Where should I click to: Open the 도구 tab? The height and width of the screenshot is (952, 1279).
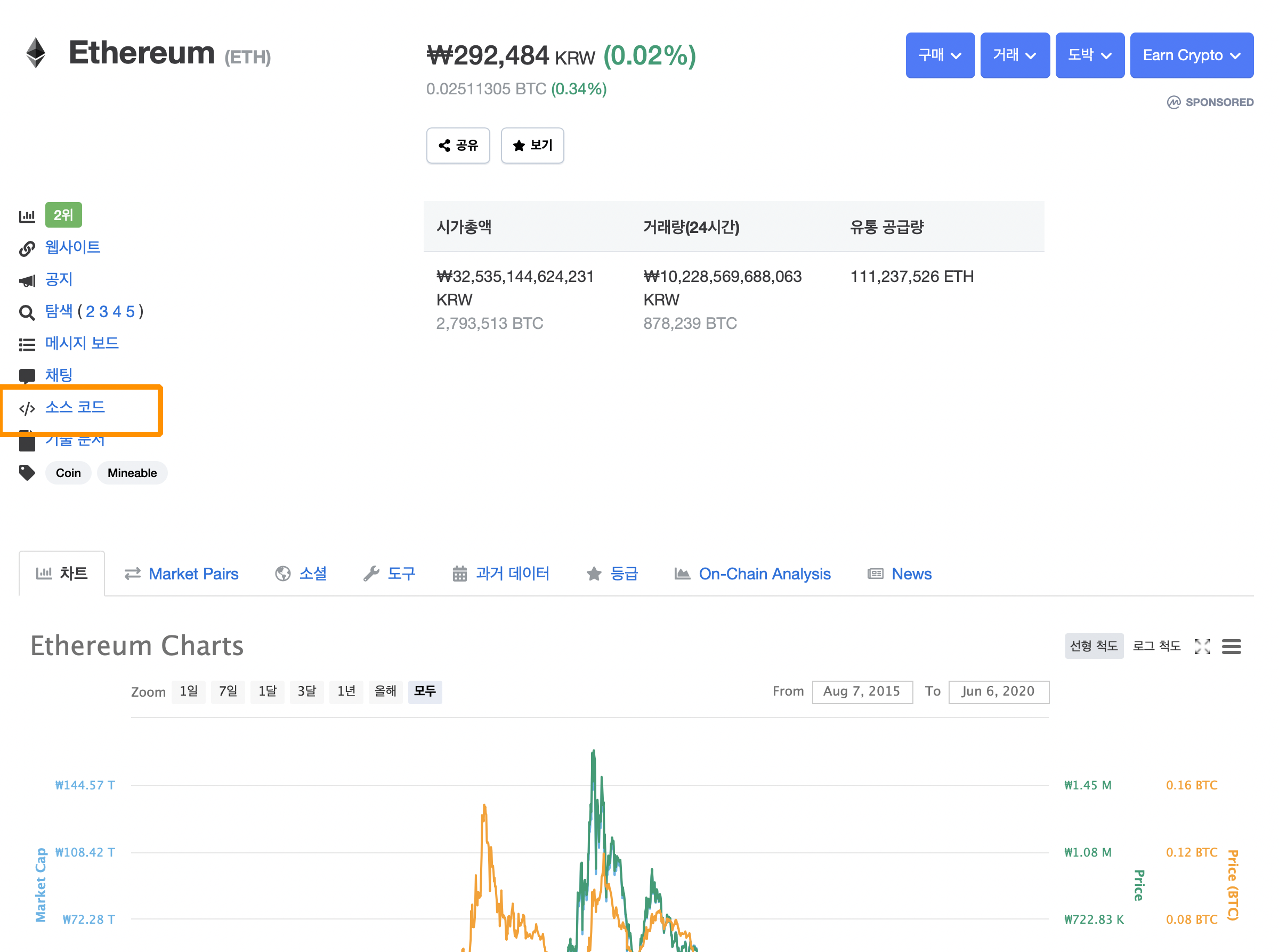click(x=390, y=574)
